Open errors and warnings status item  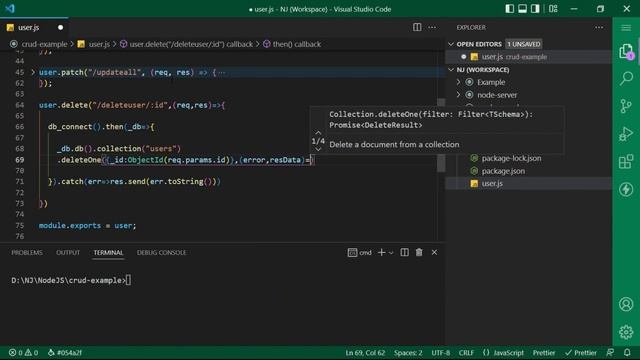point(23,352)
